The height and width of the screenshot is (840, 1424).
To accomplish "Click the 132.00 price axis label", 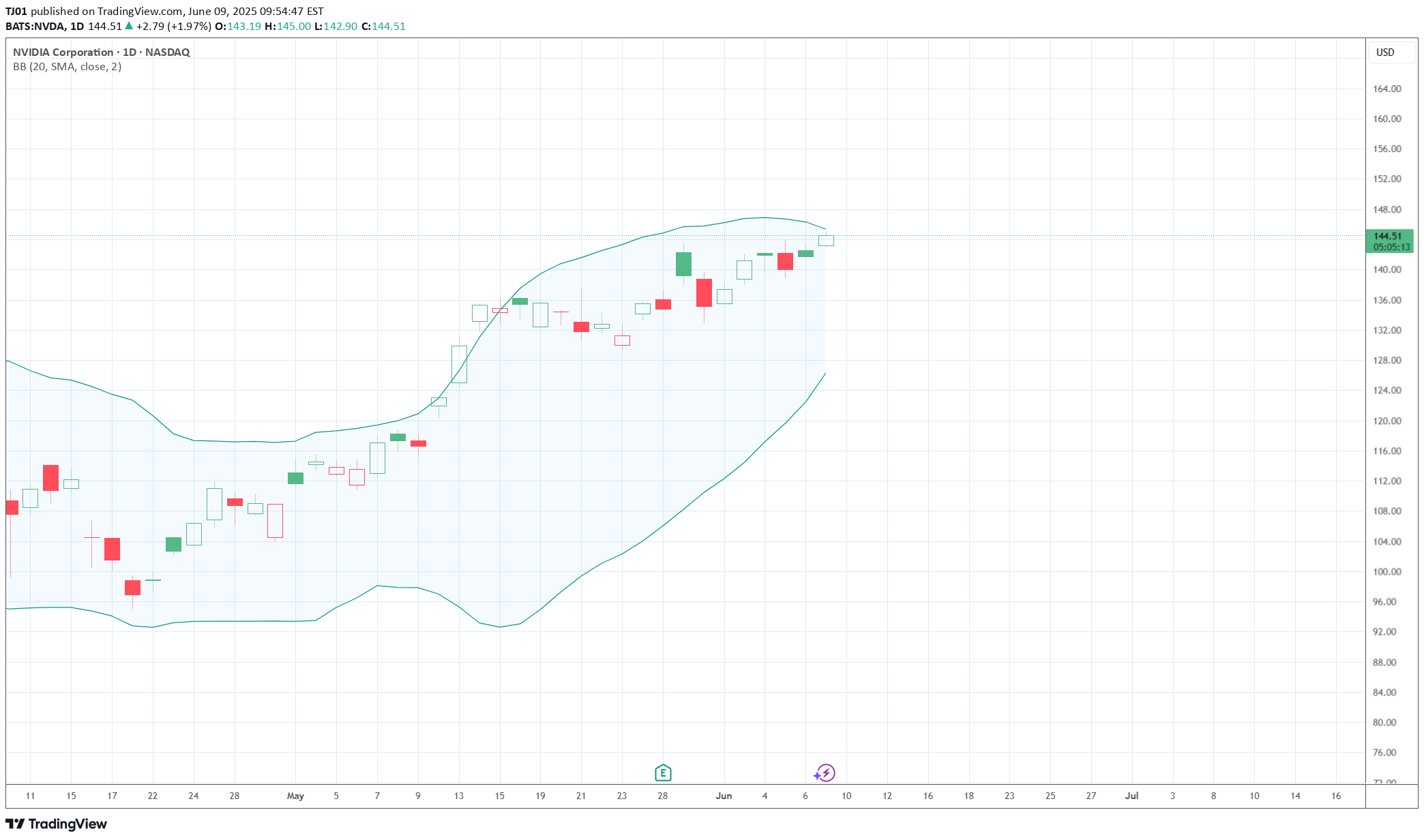I will [1387, 330].
